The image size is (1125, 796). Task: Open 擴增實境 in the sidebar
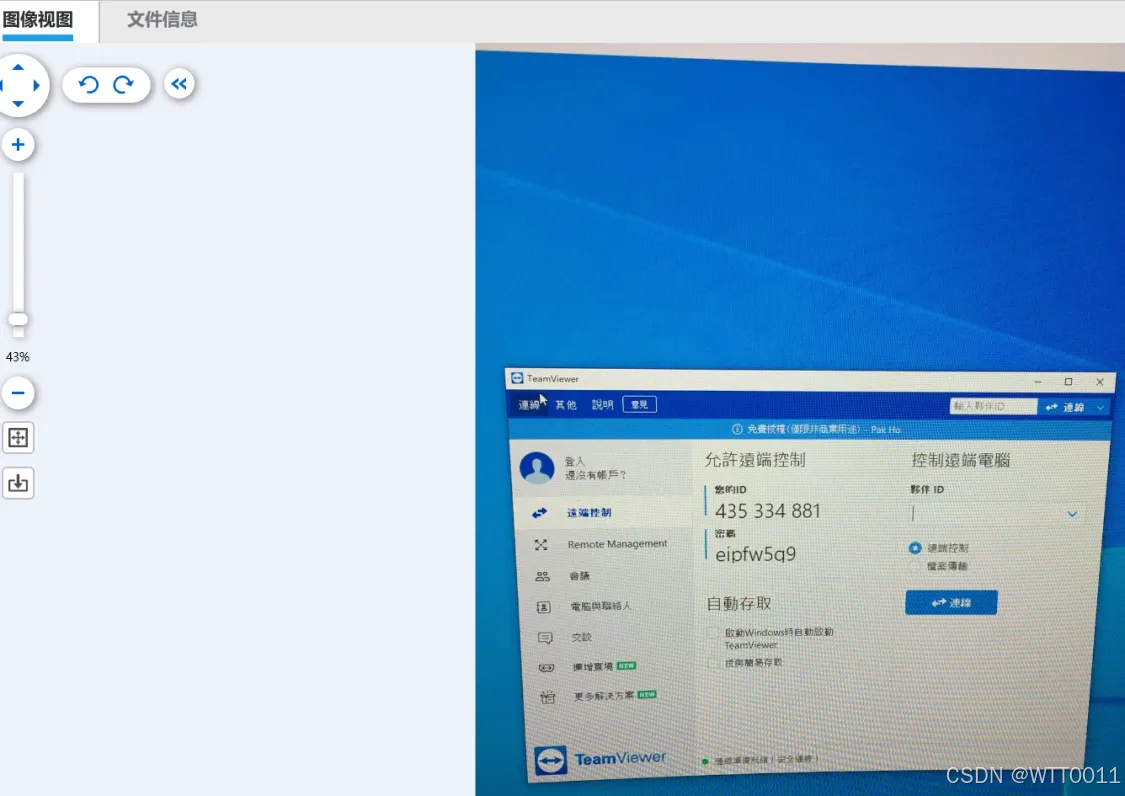pyautogui.click(x=593, y=667)
